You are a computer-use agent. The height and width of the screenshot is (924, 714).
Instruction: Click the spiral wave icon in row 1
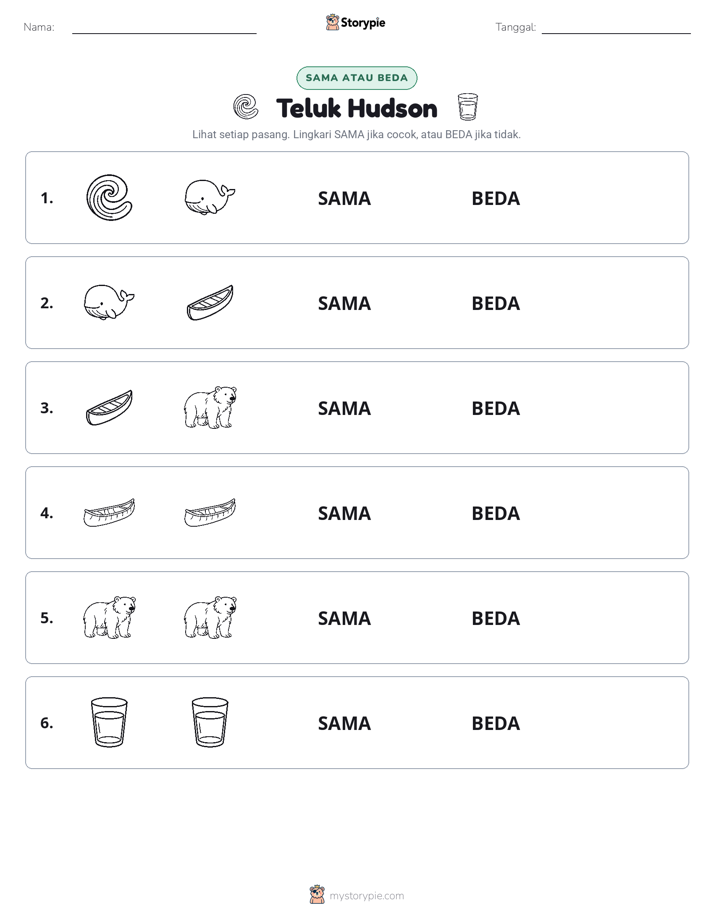click(109, 198)
